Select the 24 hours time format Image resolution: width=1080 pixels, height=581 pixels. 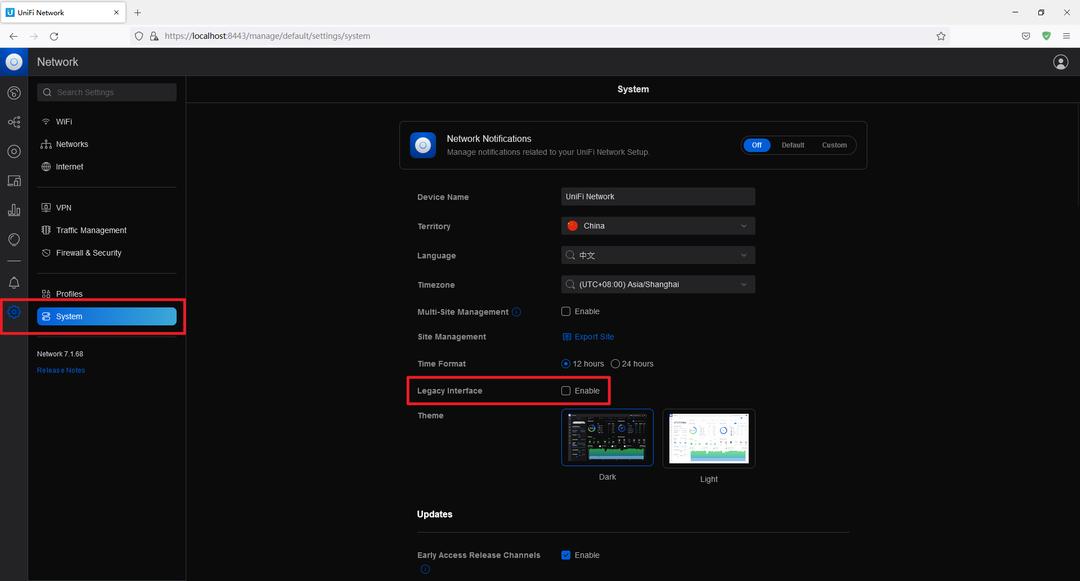[615, 364]
